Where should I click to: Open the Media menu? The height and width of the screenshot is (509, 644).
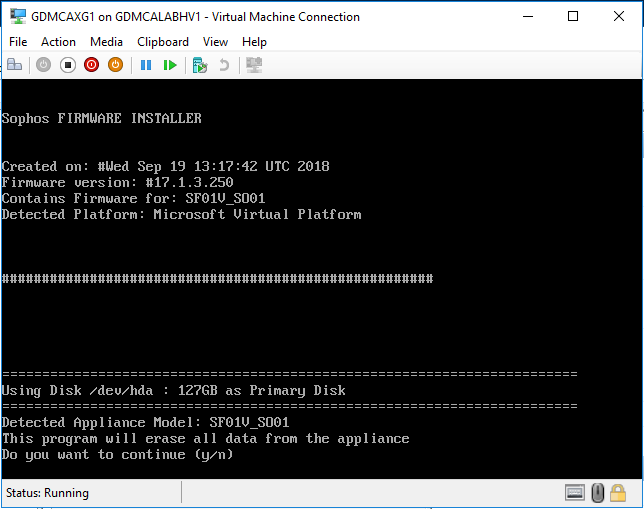point(106,42)
